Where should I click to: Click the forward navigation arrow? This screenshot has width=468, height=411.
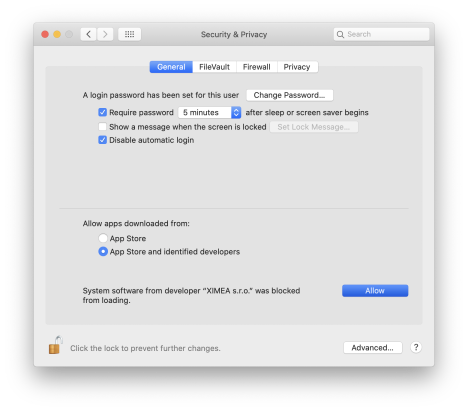pyautogui.click(x=105, y=34)
